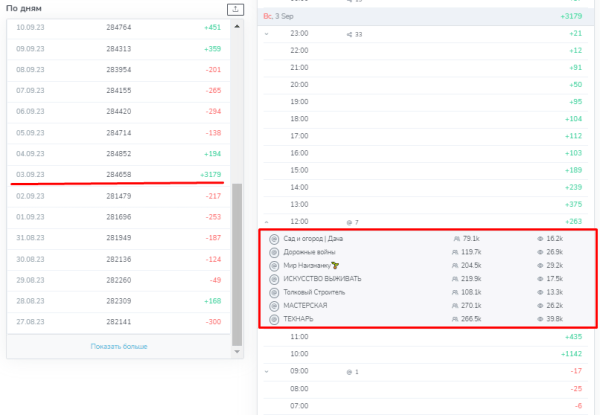Collapse the 12:00 hour row chevron
Screen dimensions: 600x415
coord(267,221)
